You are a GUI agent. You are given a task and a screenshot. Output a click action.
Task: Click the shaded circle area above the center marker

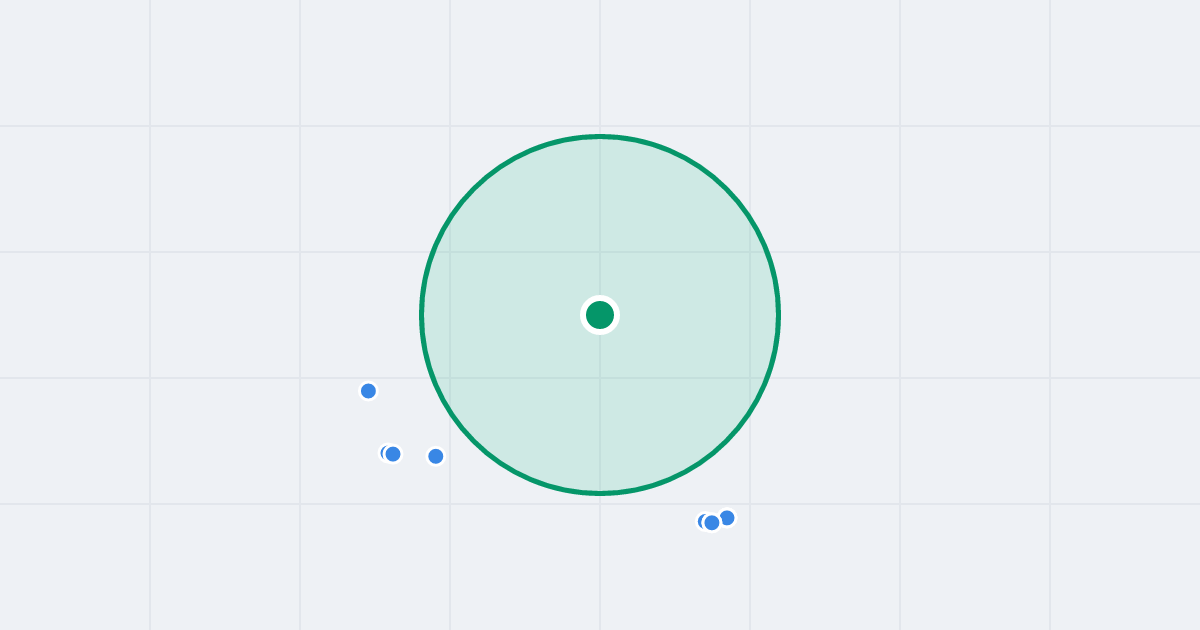click(600, 220)
